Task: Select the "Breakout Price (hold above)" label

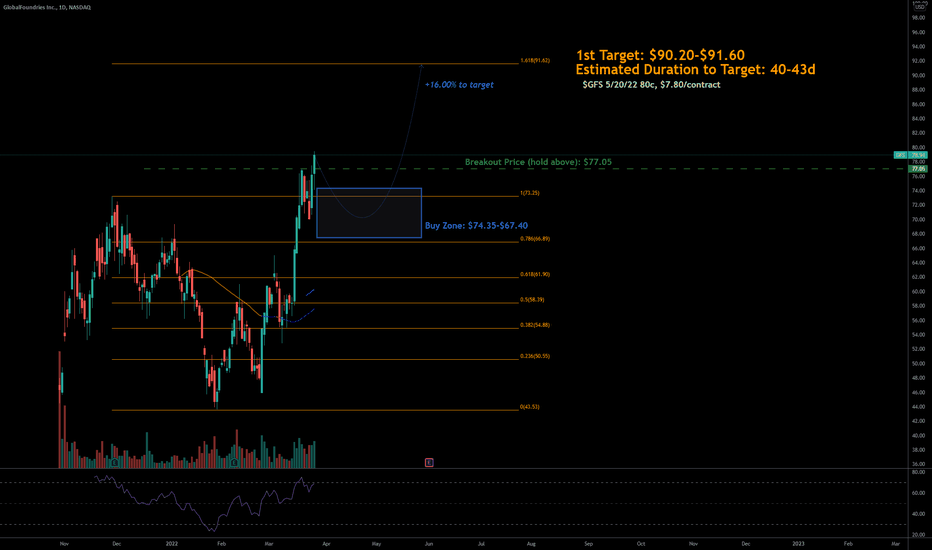Action: click(x=538, y=162)
